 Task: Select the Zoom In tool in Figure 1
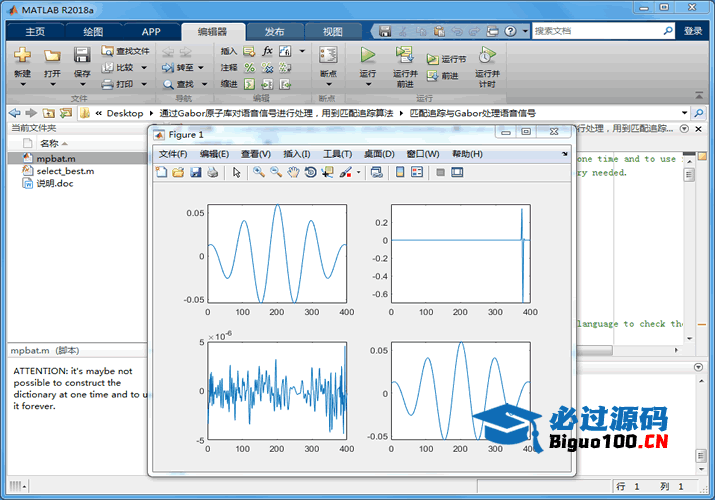click(x=258, y=173)
